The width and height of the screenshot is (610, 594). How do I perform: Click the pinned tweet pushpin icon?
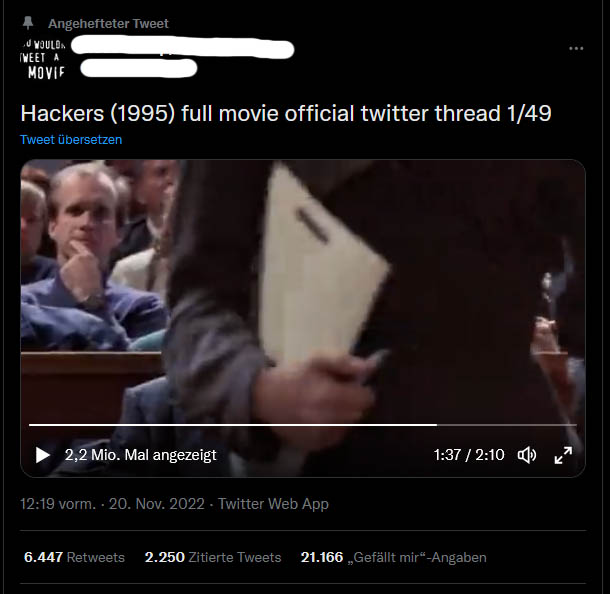(x=28, y=23)
